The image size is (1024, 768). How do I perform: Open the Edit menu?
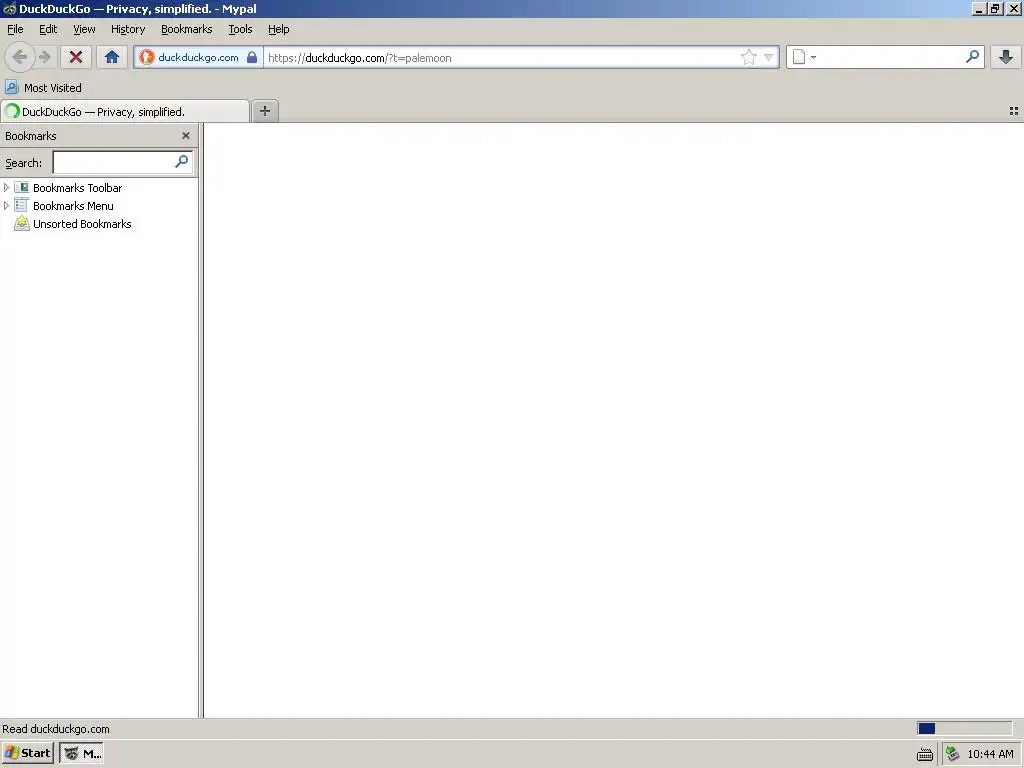[48, 29]
